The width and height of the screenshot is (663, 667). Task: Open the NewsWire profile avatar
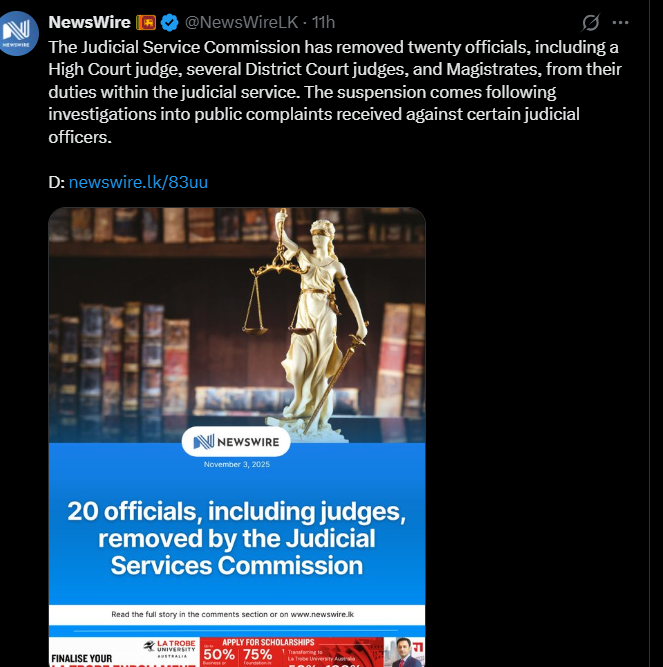(x=17, y=34)
